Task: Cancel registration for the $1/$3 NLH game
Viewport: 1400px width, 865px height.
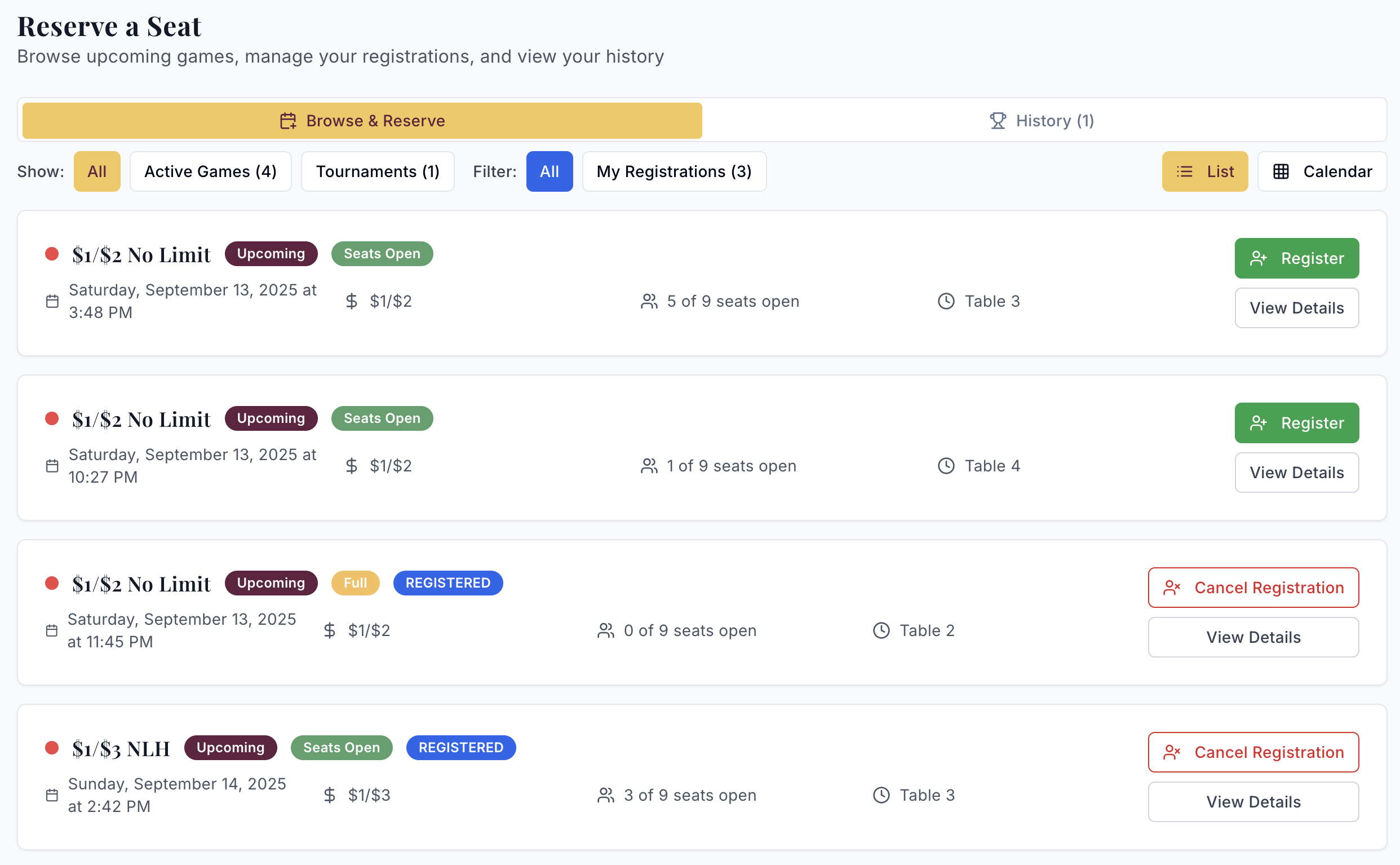Action: [1253, 752]
